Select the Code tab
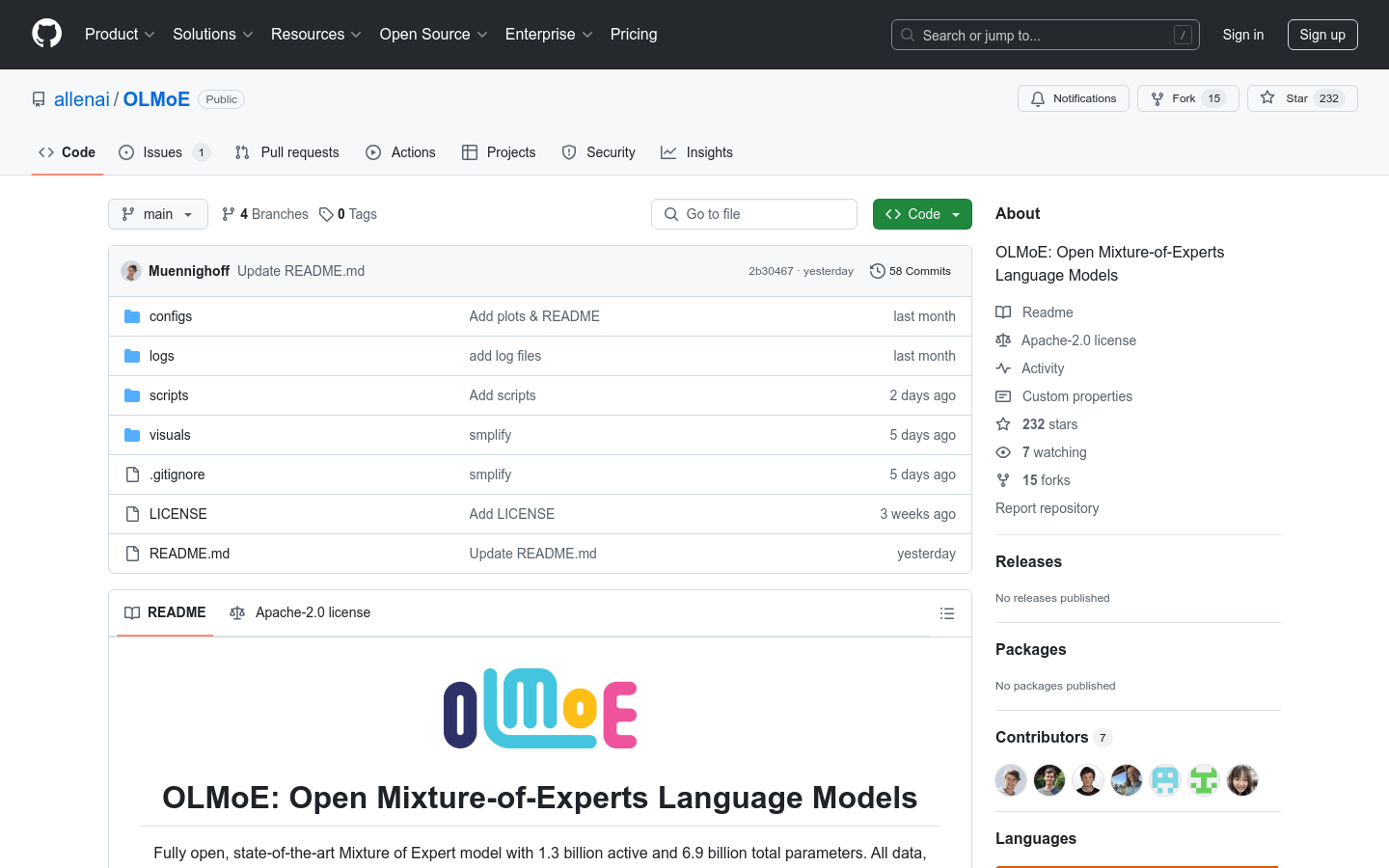 coord(67,152)
